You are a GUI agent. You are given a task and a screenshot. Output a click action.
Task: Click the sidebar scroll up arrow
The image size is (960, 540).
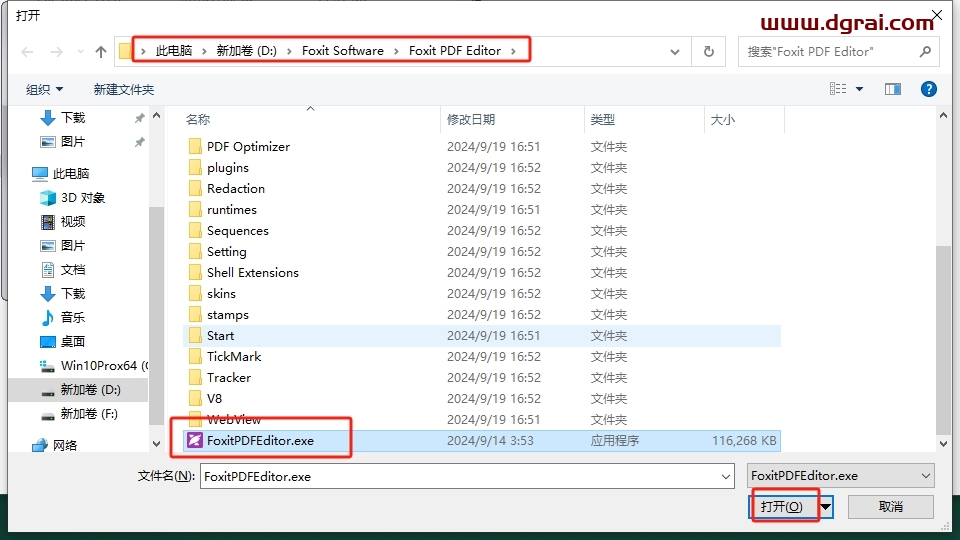[x=157, y=115]
